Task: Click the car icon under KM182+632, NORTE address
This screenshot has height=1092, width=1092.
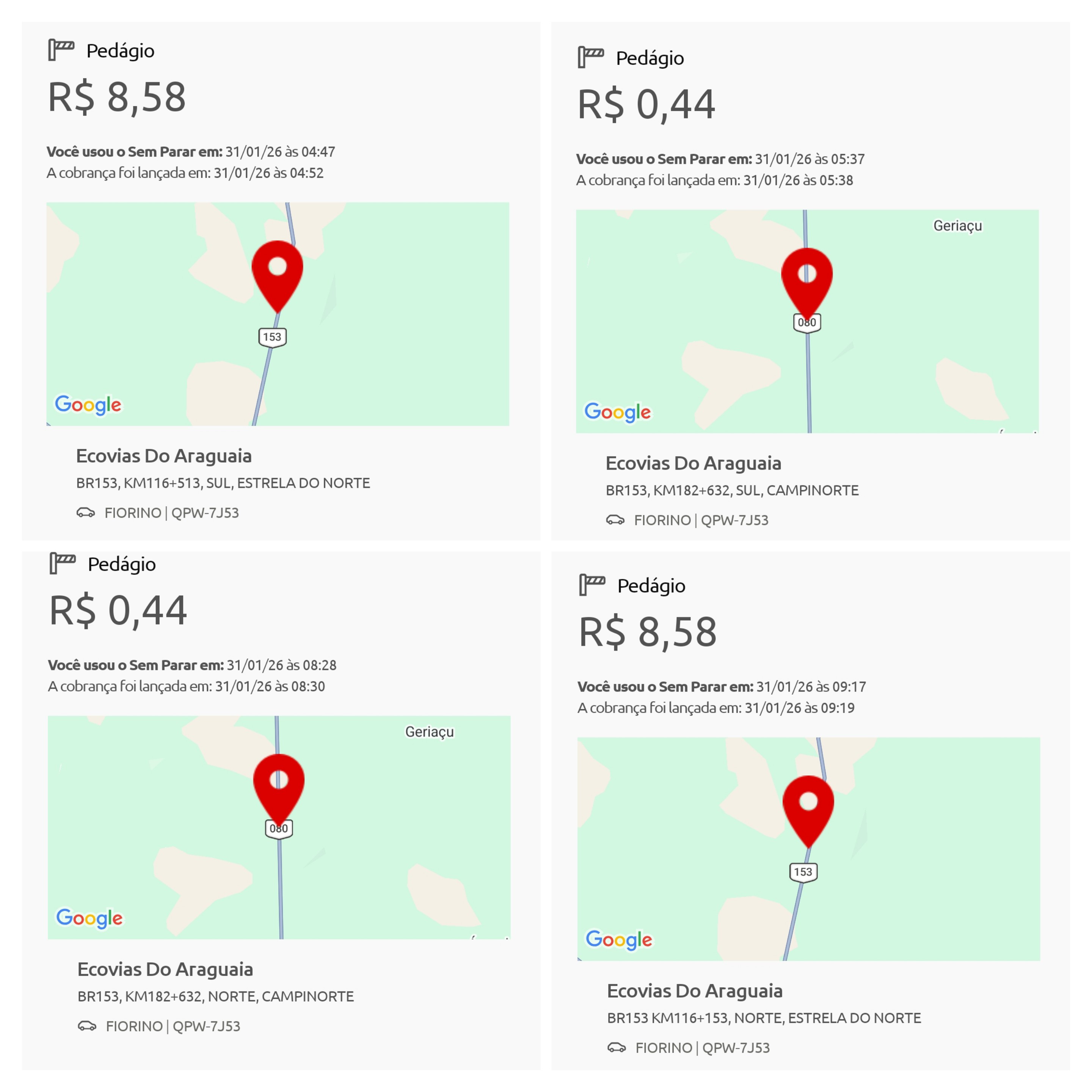Action: pyautogui.click(x=87, y=1026)
